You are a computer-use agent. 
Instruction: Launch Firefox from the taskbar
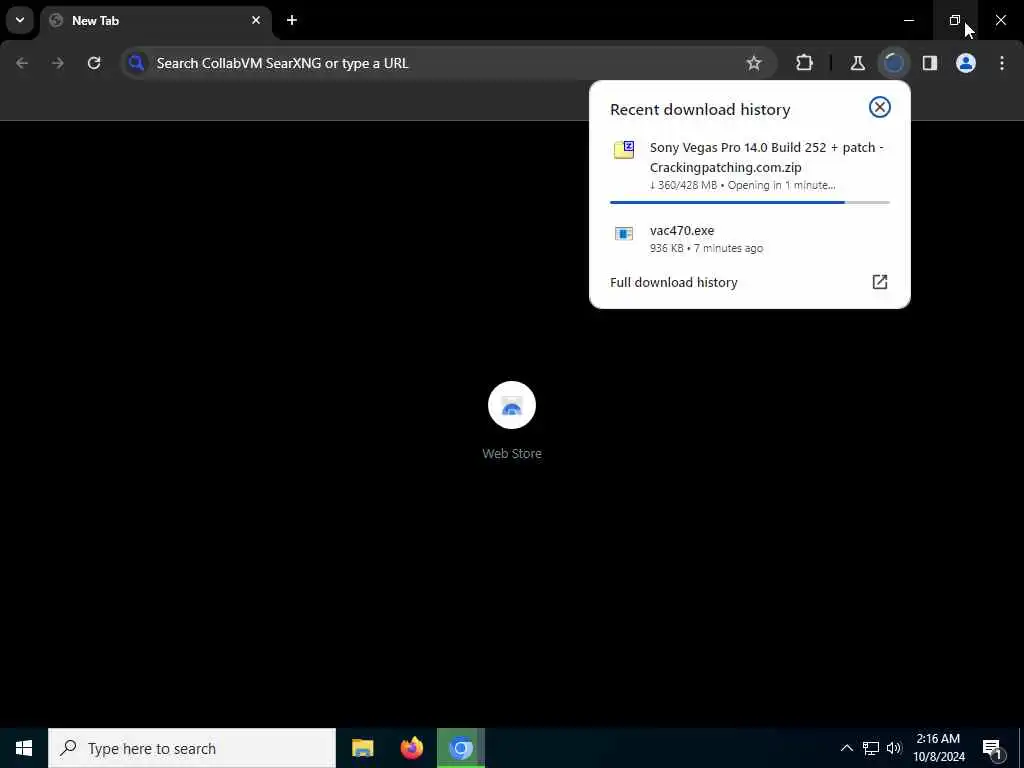[411, 748]
